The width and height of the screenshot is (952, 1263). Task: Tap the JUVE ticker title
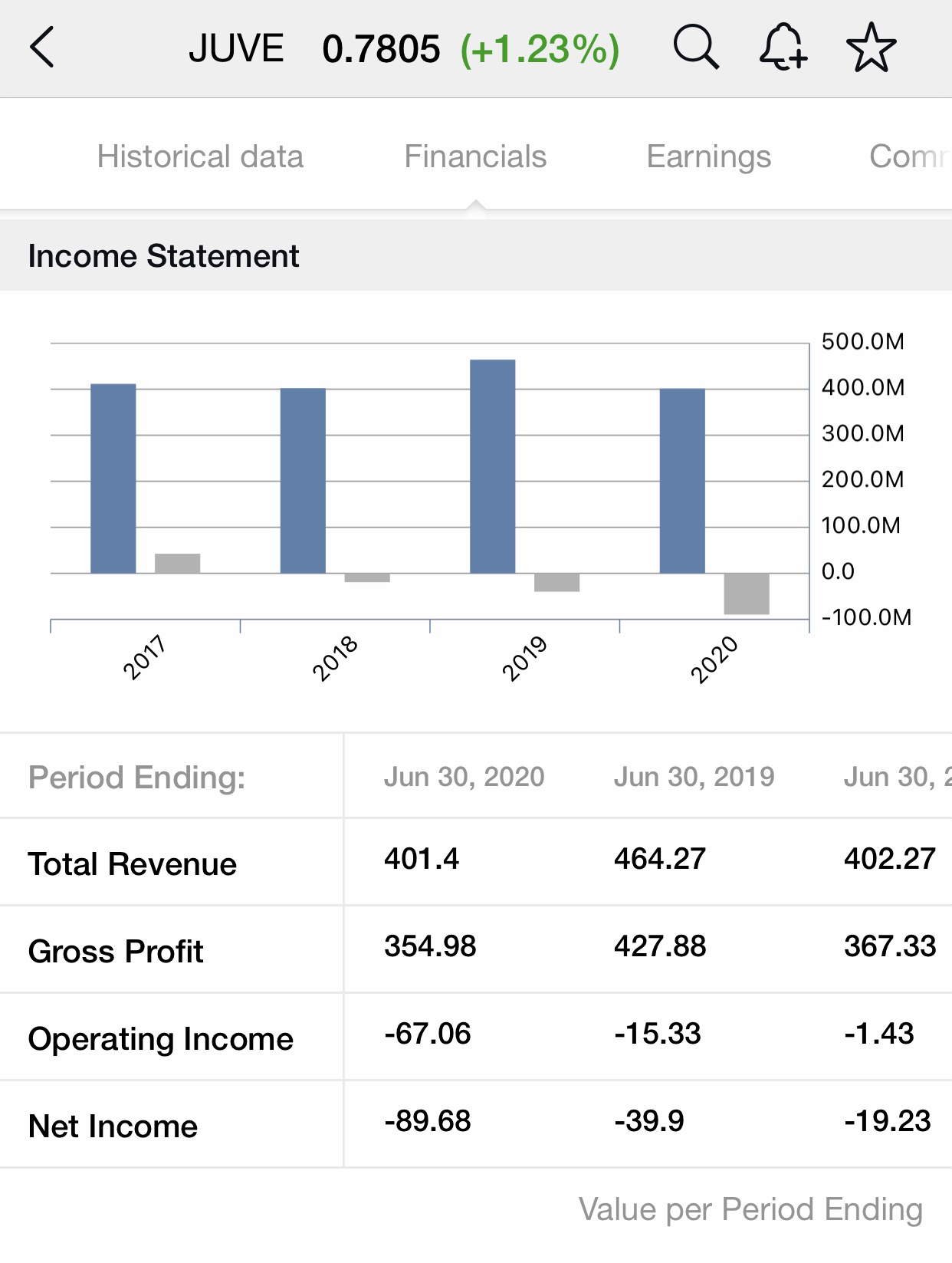(x=236, y=49)
